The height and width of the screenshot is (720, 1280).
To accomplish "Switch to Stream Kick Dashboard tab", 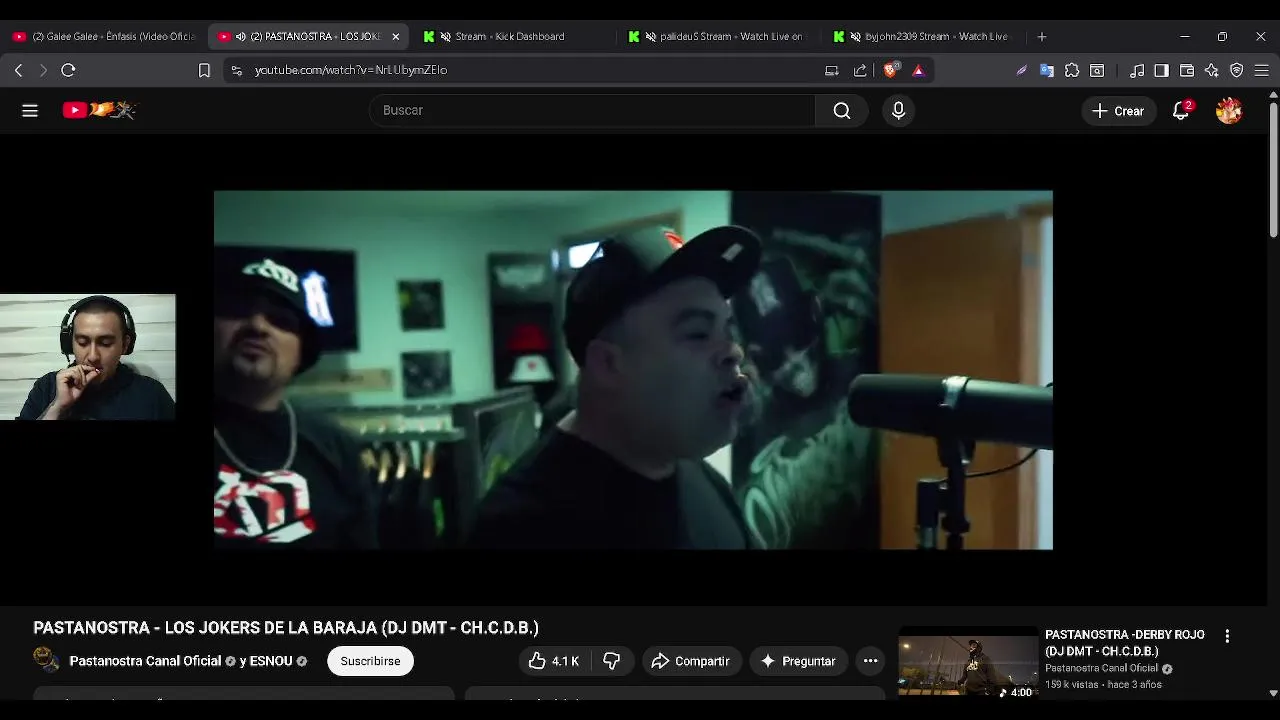I will tap(509, 36).
